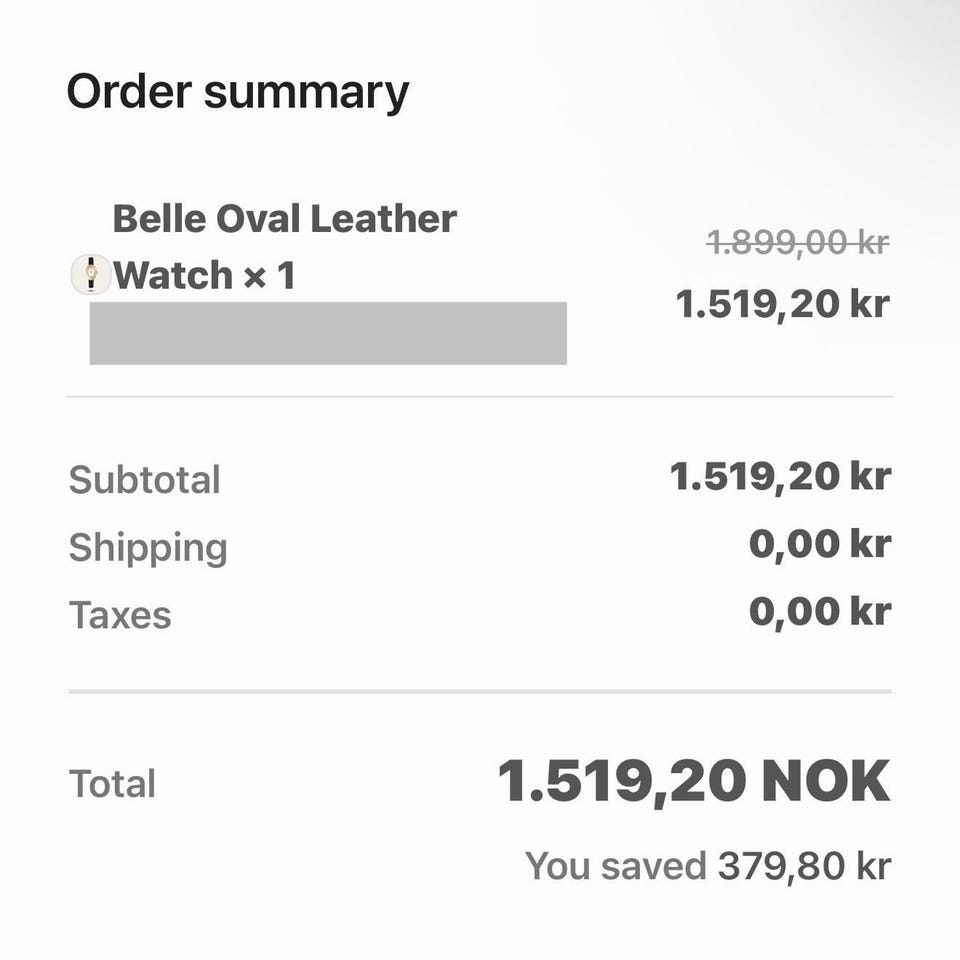Click the Watch × 1 quantity text
This screenshot has width=960, height=960.
204,275
